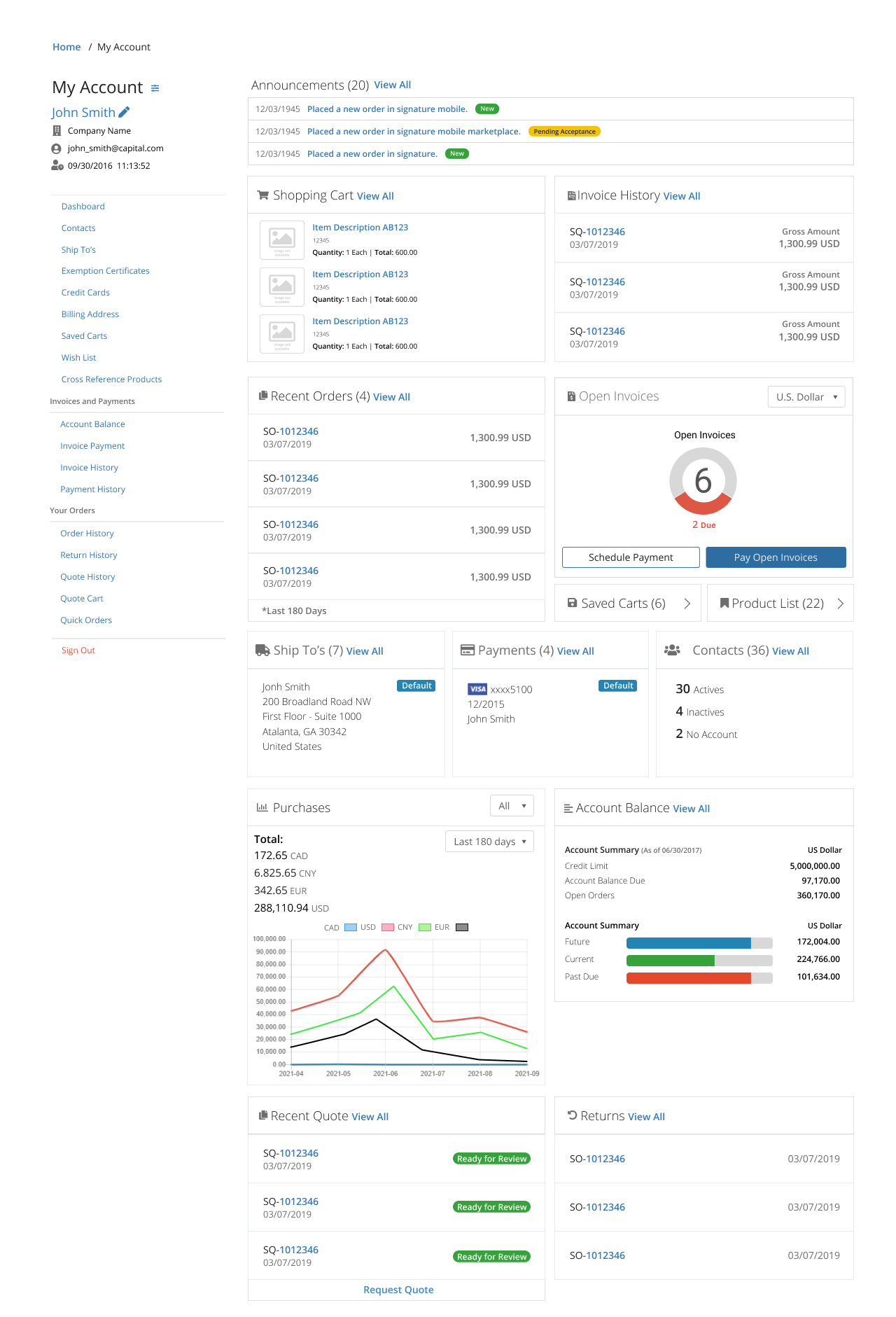
Task: Click the first shopping cart item thumbnail
Action: [x=282, y=239]
